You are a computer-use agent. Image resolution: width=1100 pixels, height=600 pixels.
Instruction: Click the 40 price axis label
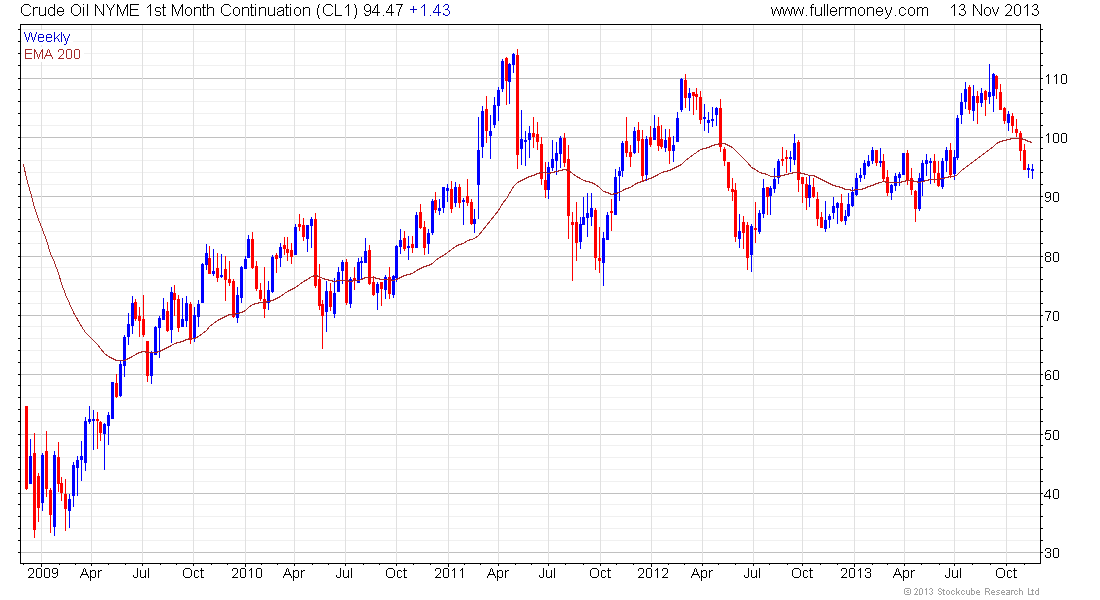(x=1052, y=494)
